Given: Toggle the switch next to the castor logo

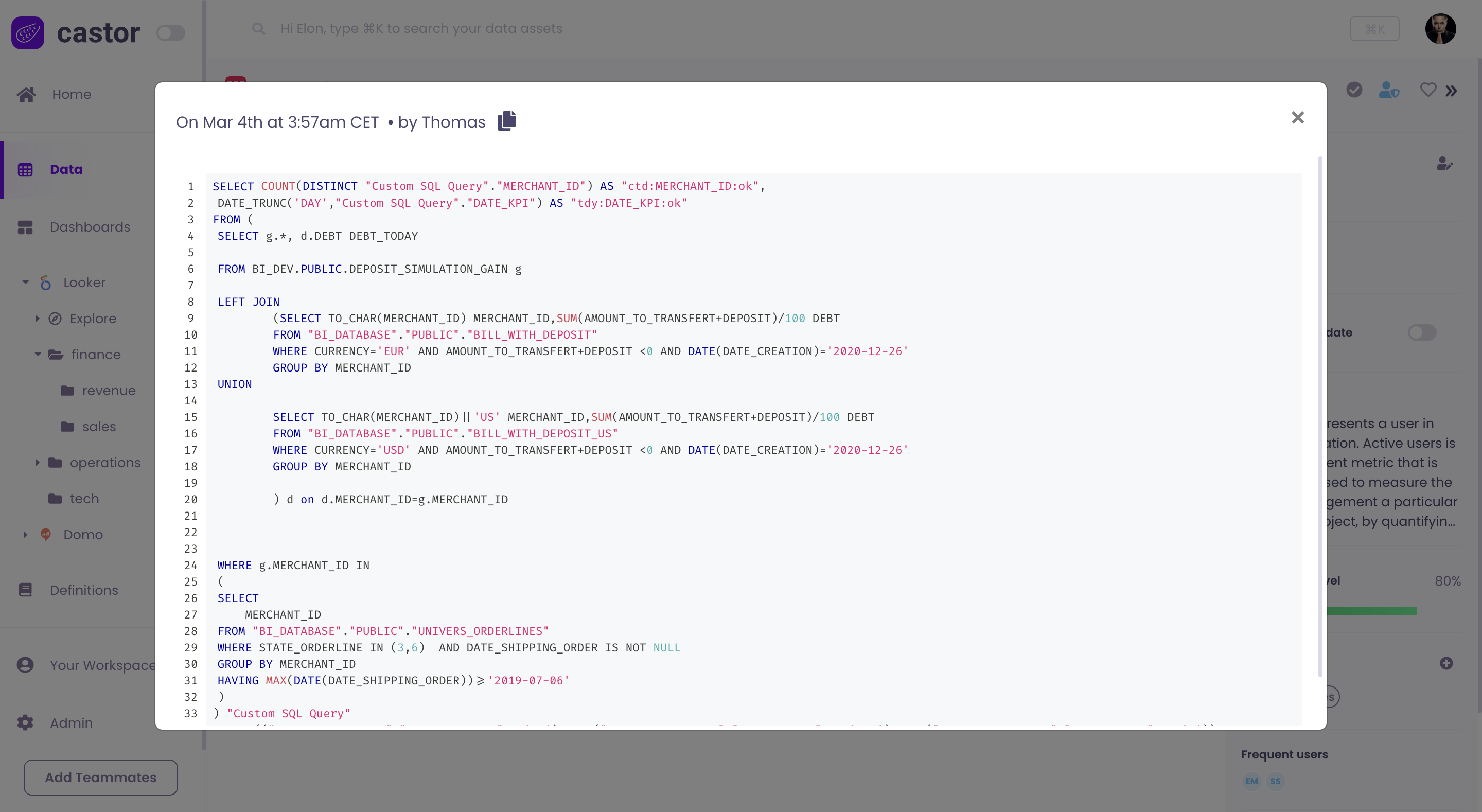Looking at the screenshot, I should (171, 33).
